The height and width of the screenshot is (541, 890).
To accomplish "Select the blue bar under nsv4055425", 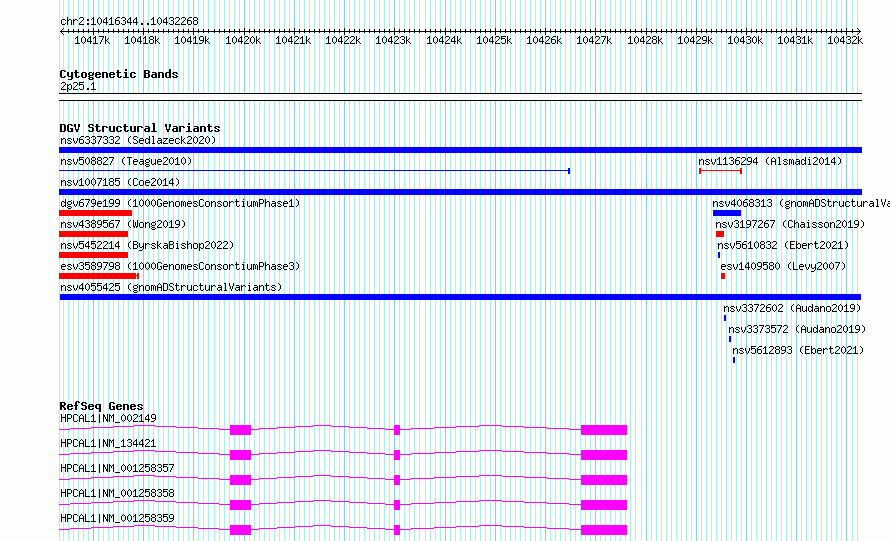I will 460,297.
